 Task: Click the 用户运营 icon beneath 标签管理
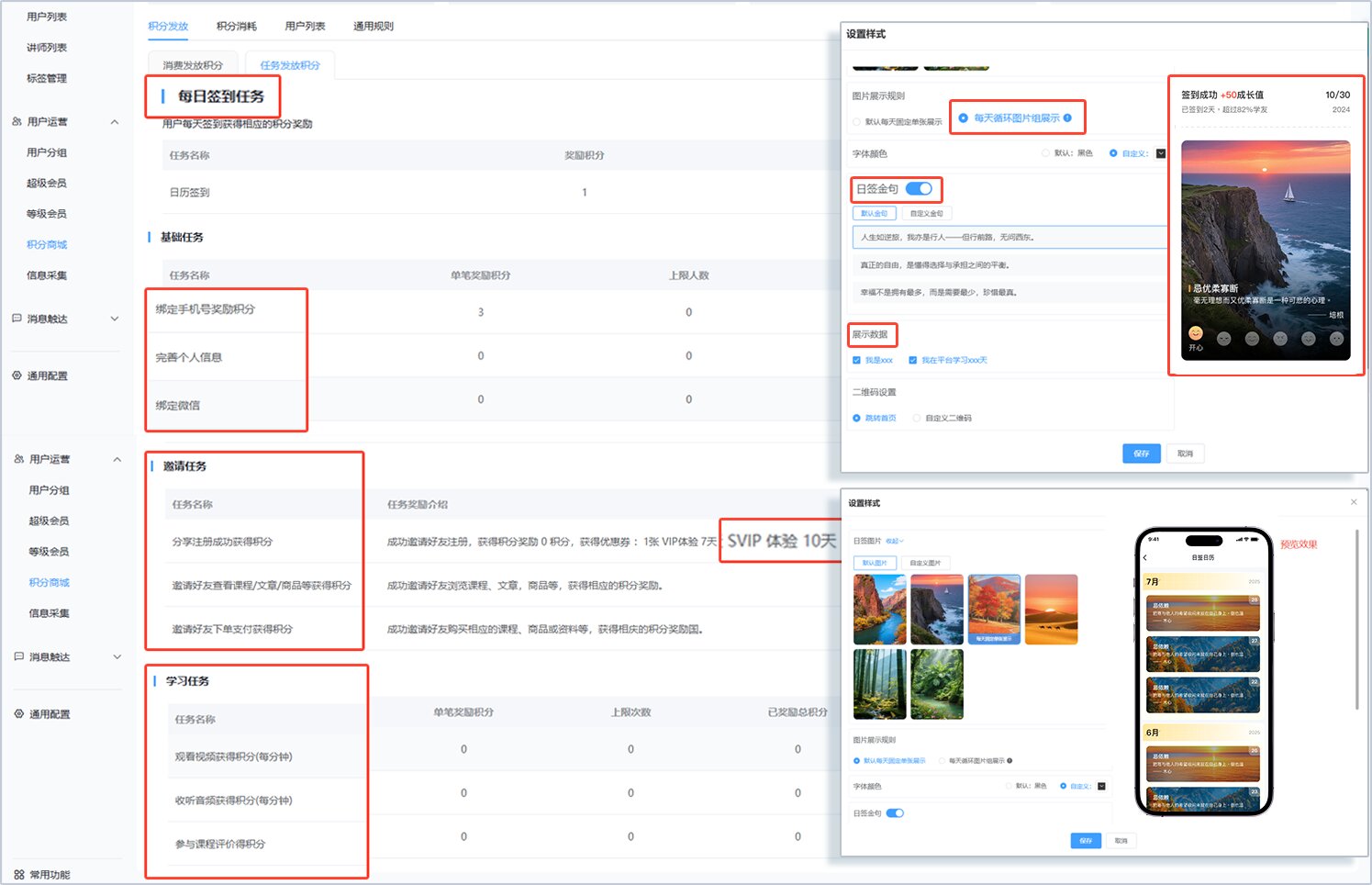[x=17, y=121]
